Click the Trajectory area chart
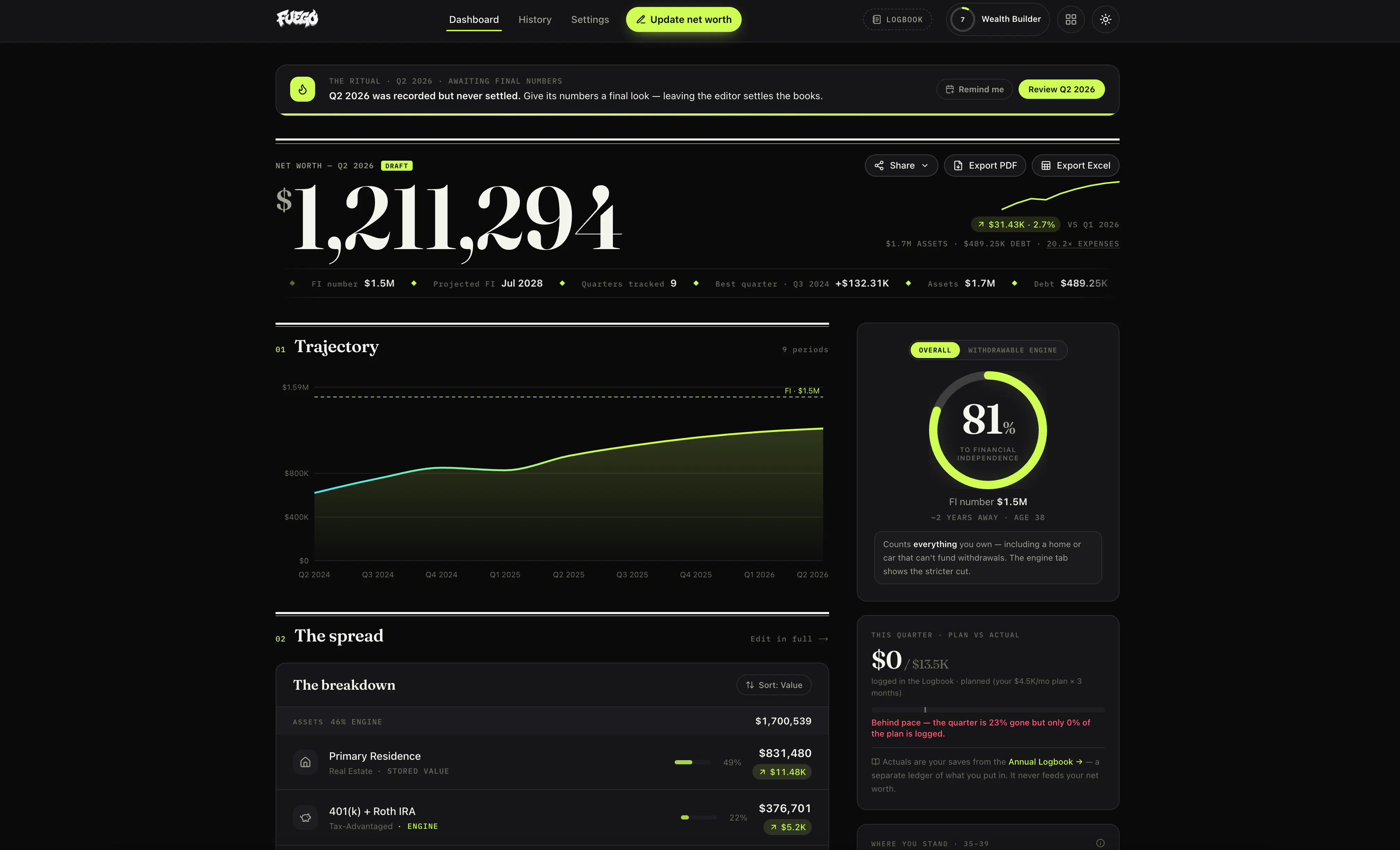The height and width of the screenshot is (850, 1400). coord(569,494)
